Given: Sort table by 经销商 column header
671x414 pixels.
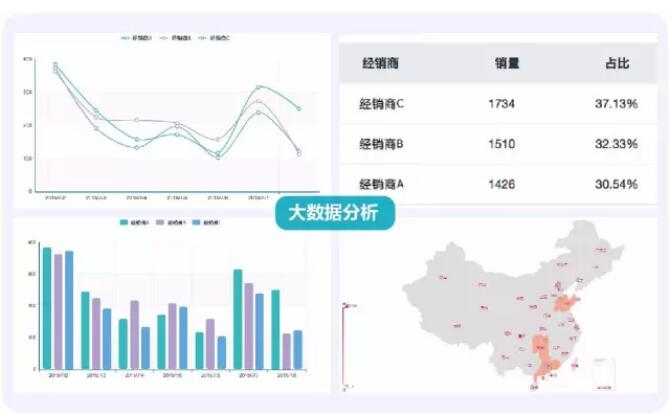Looking at the screenshot, I should 379,63.
